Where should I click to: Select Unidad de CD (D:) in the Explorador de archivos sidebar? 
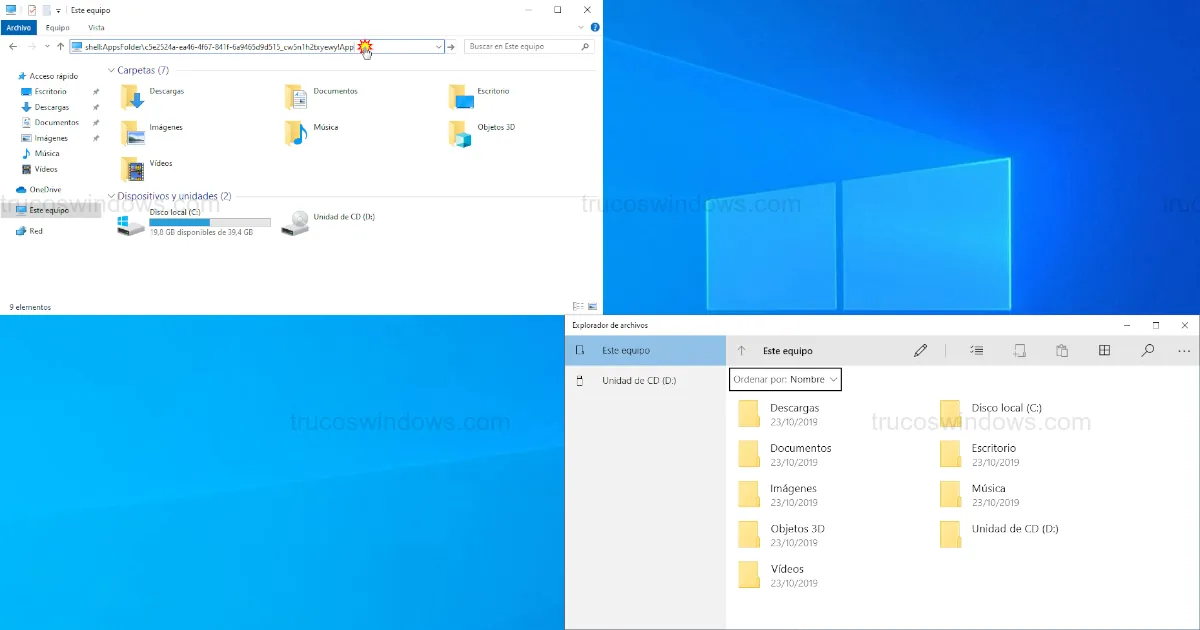(645, 381)
